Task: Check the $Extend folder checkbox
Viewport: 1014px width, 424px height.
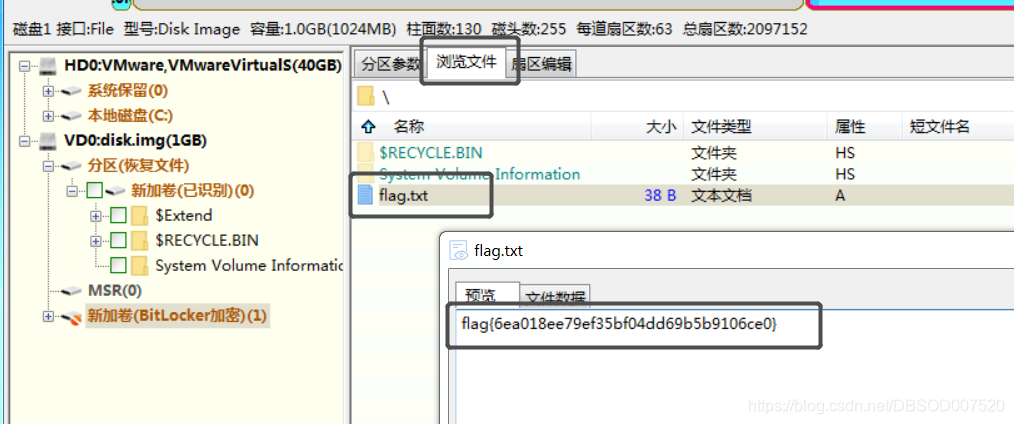Action: (118, 215)
